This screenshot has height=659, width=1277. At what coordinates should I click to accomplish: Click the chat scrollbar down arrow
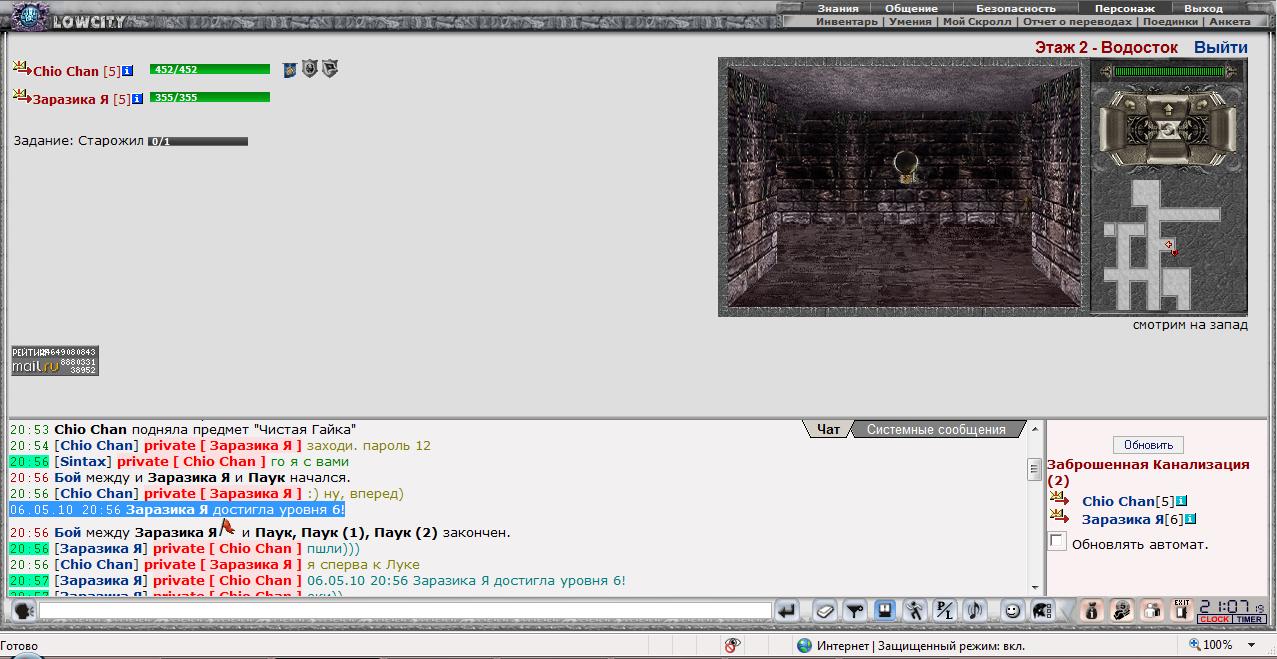point(1034,586)
